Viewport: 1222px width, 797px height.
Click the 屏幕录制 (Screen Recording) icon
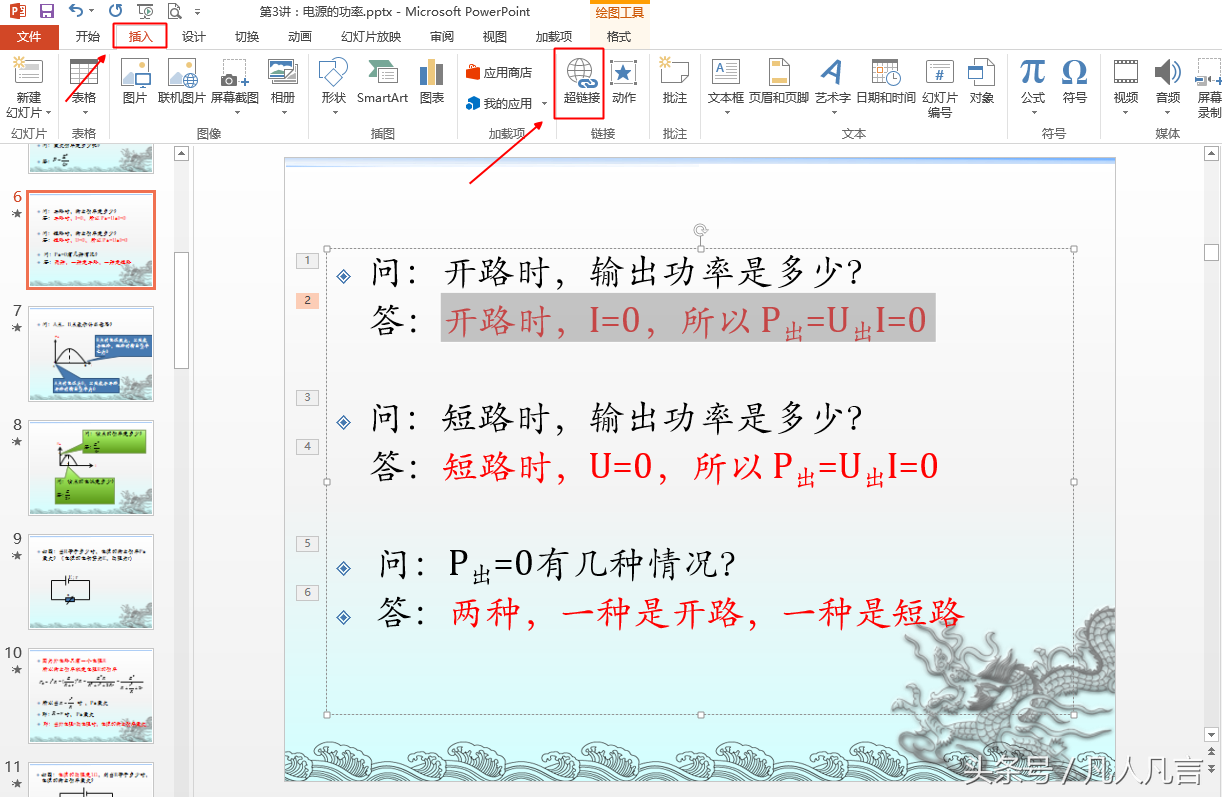click(x=1209, y=72)
